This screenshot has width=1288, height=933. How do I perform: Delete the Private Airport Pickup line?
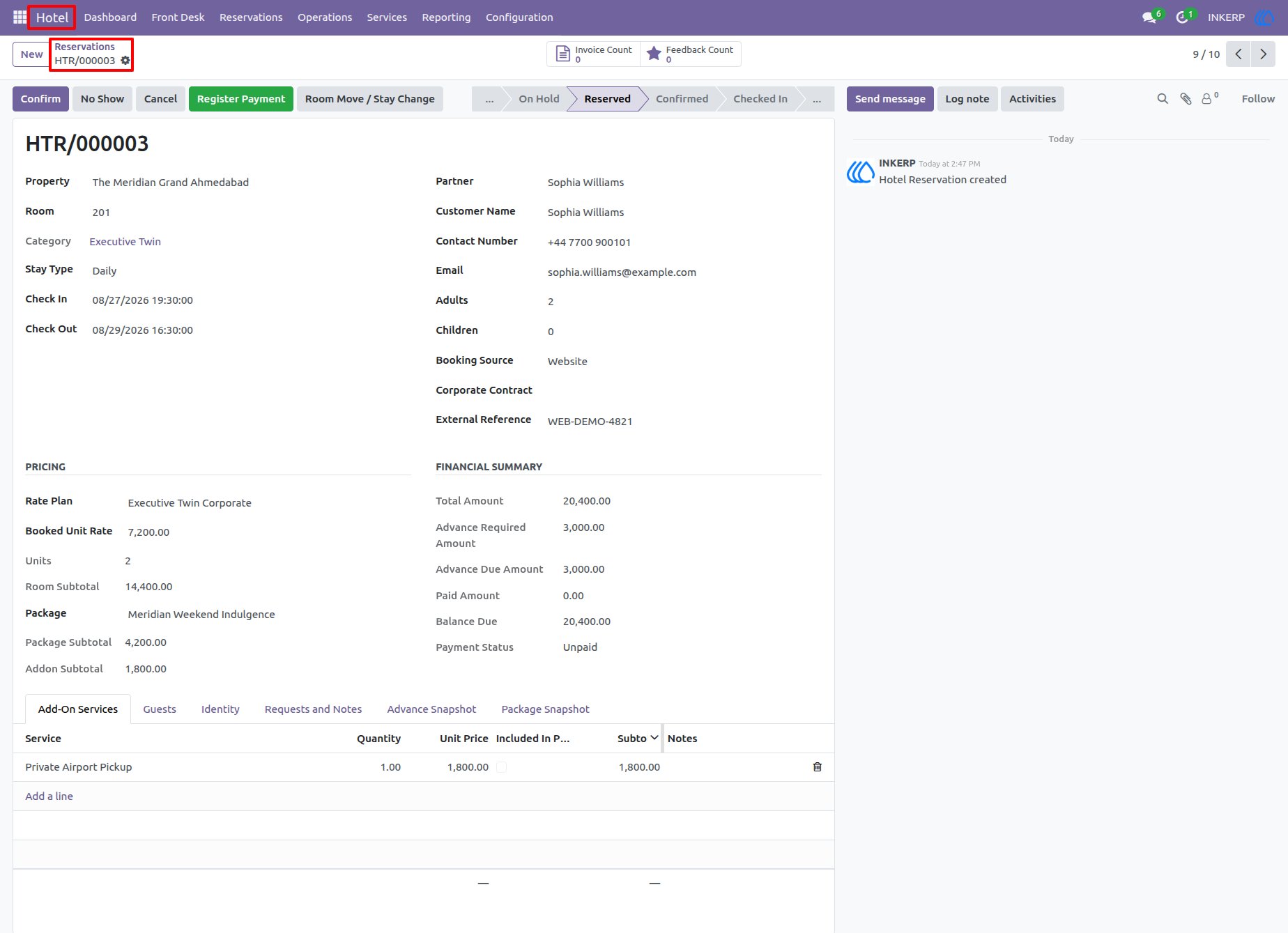pos(818,767)
